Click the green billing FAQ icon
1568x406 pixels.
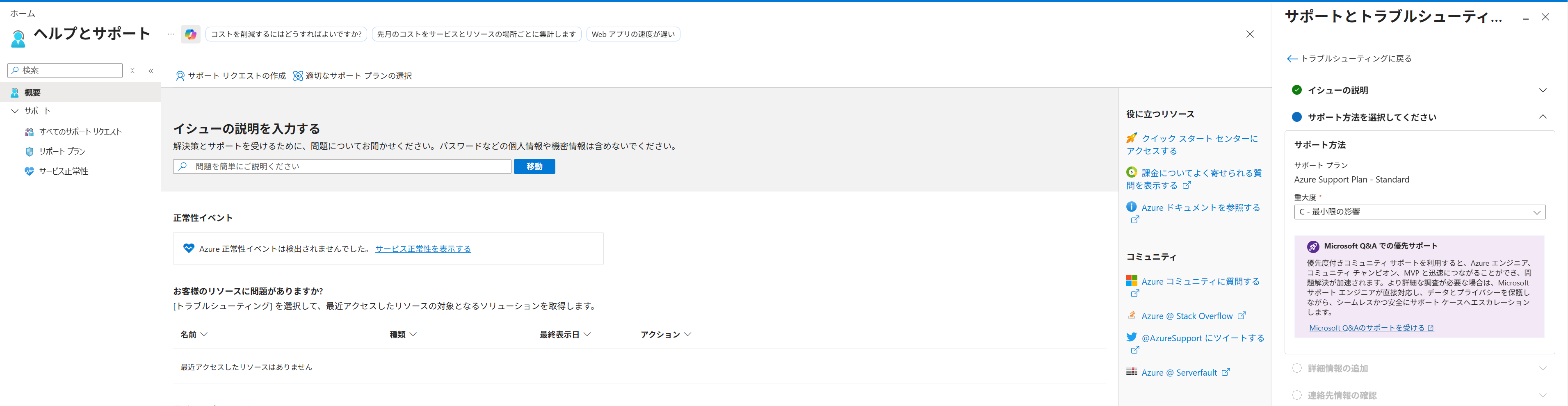coord(1132,172)
